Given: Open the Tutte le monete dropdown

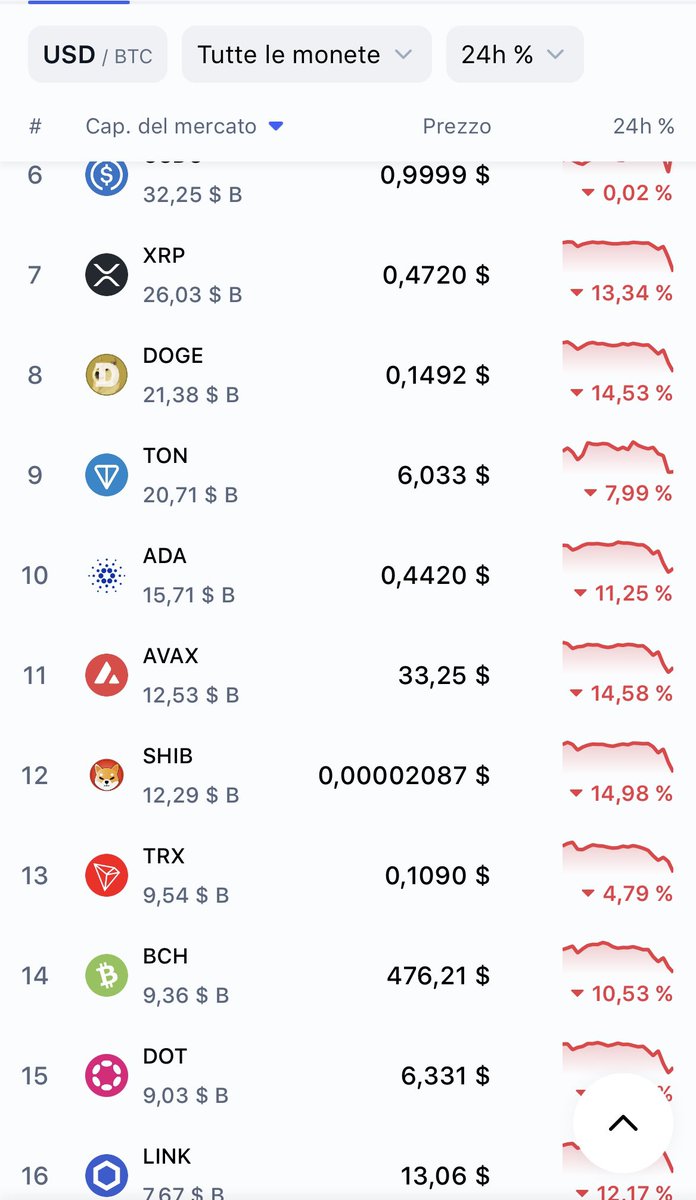Looking at the screenshot, I should (306, 54).
